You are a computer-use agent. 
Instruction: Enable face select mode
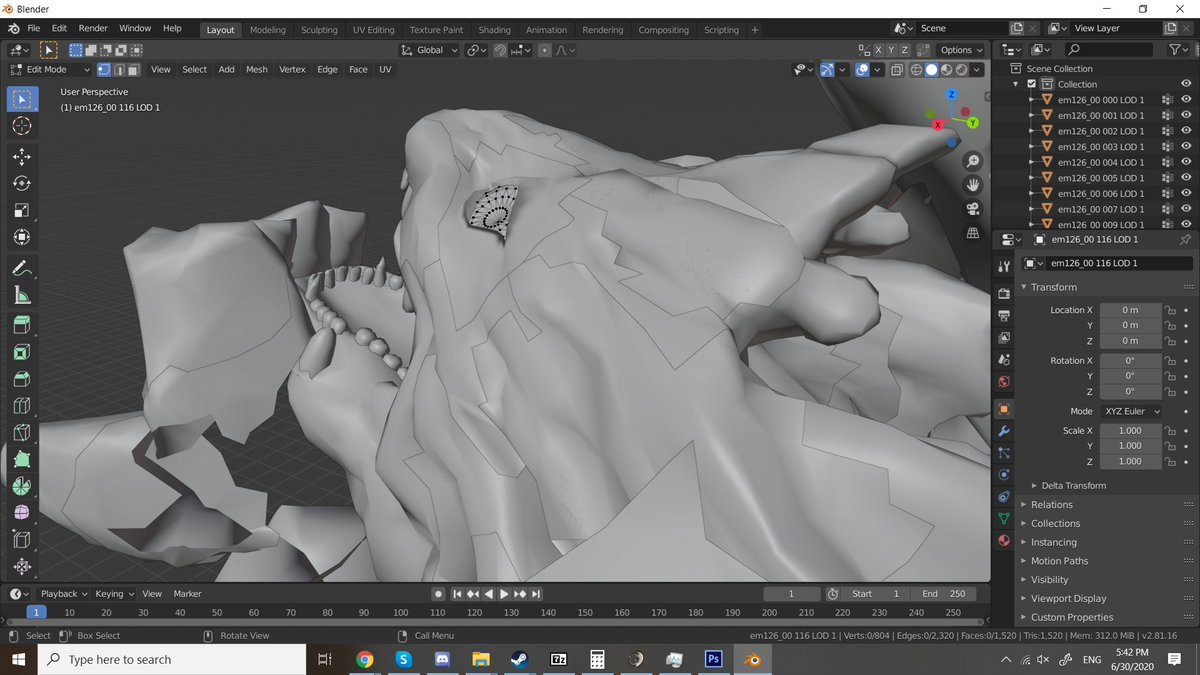point(132,69)
